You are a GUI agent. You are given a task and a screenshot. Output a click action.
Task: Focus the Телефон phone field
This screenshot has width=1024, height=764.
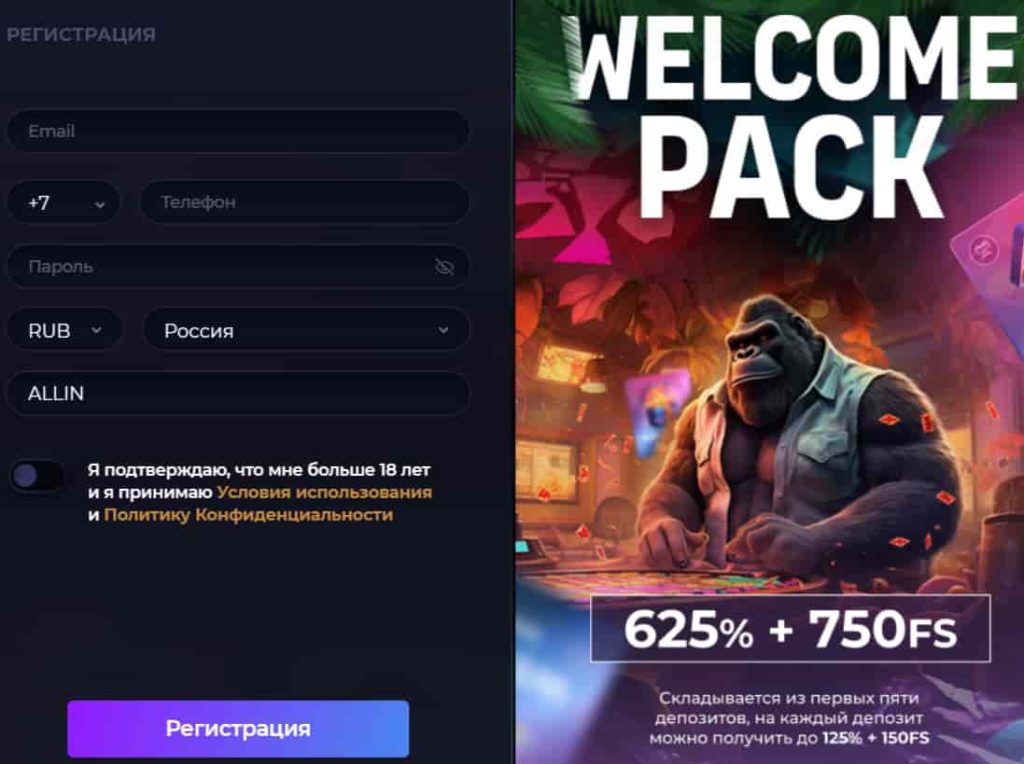click(305, 202)
